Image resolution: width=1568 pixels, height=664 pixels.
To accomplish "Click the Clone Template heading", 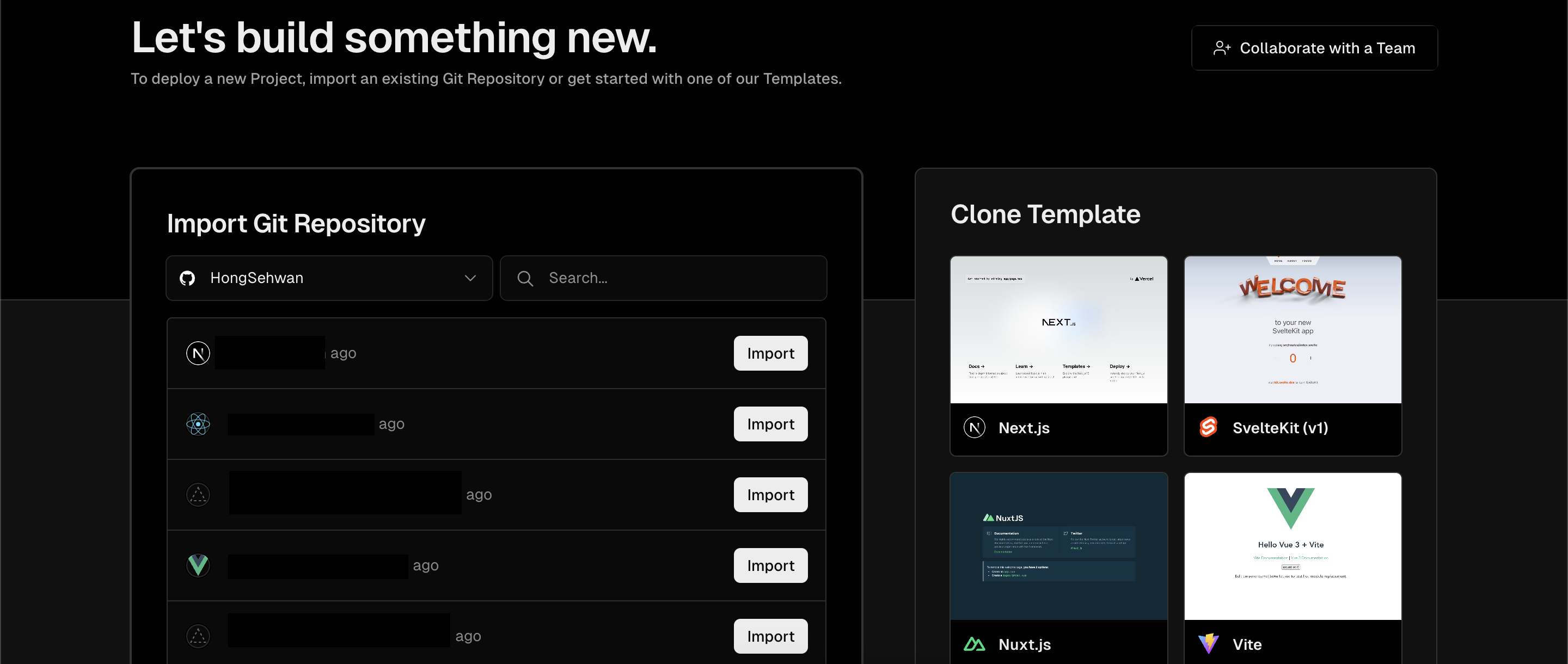I will 1045,214.
